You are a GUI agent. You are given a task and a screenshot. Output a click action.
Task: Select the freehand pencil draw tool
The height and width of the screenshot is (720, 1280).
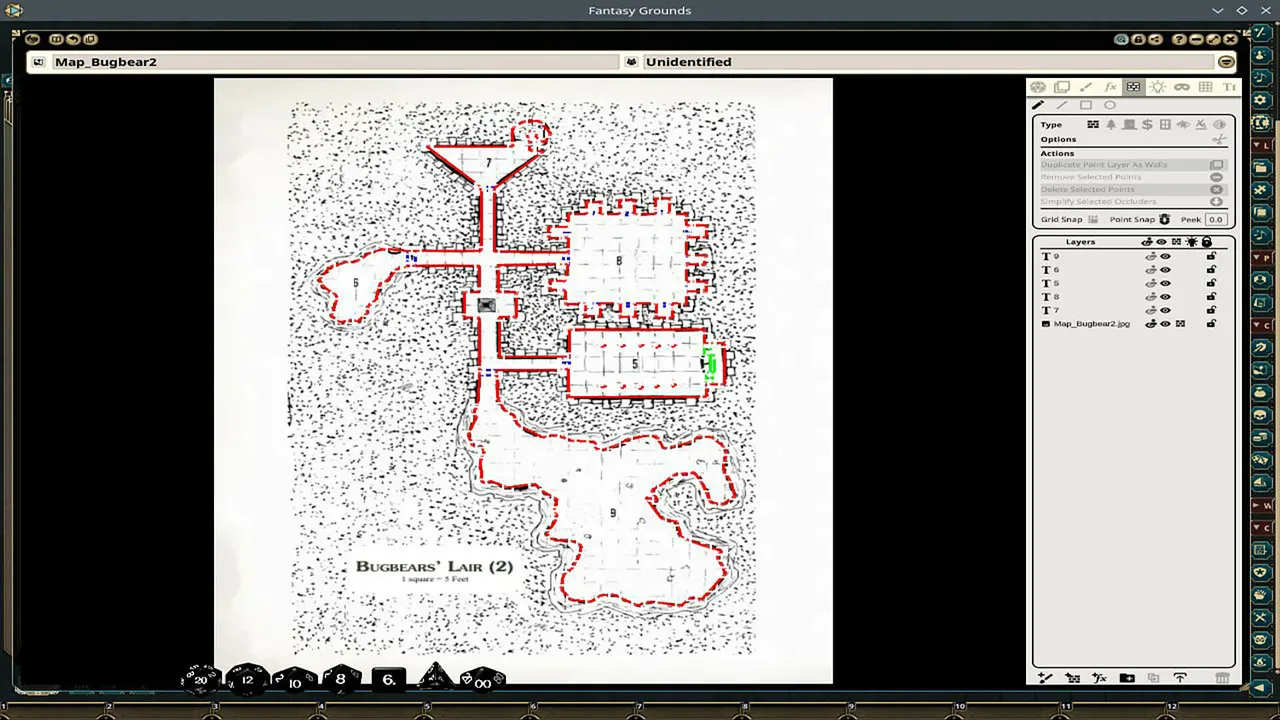click(x=1038, y=105)
